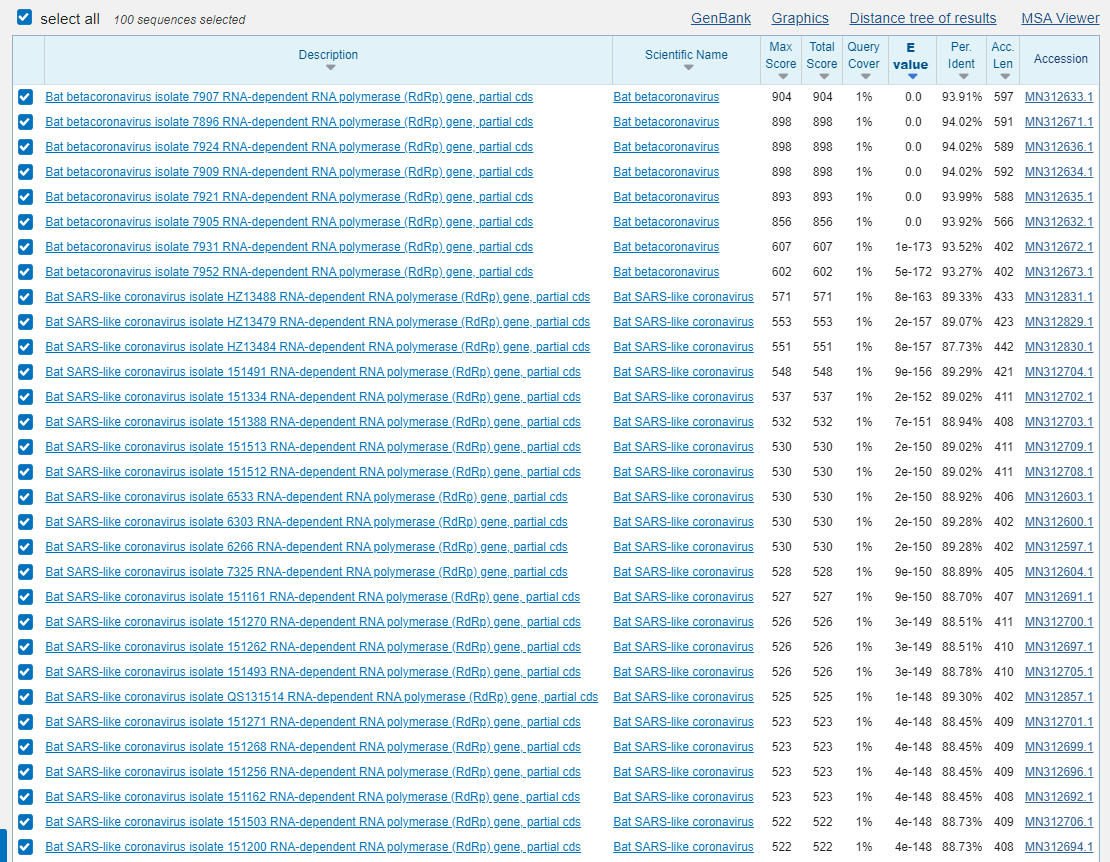
Task: Open Bat betacoronavirus isolate 7921 description
Action: coord(289,197)
